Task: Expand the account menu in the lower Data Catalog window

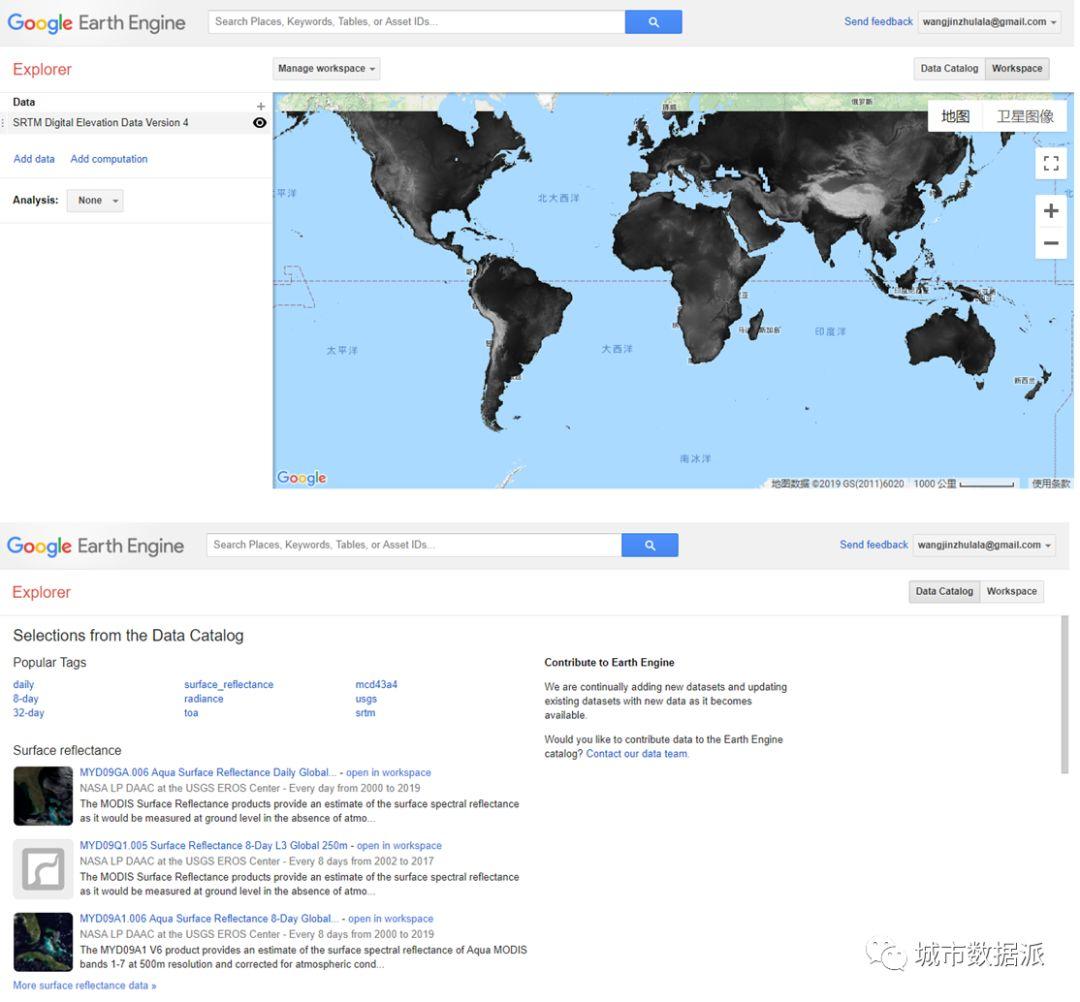Action: point(984,545)
